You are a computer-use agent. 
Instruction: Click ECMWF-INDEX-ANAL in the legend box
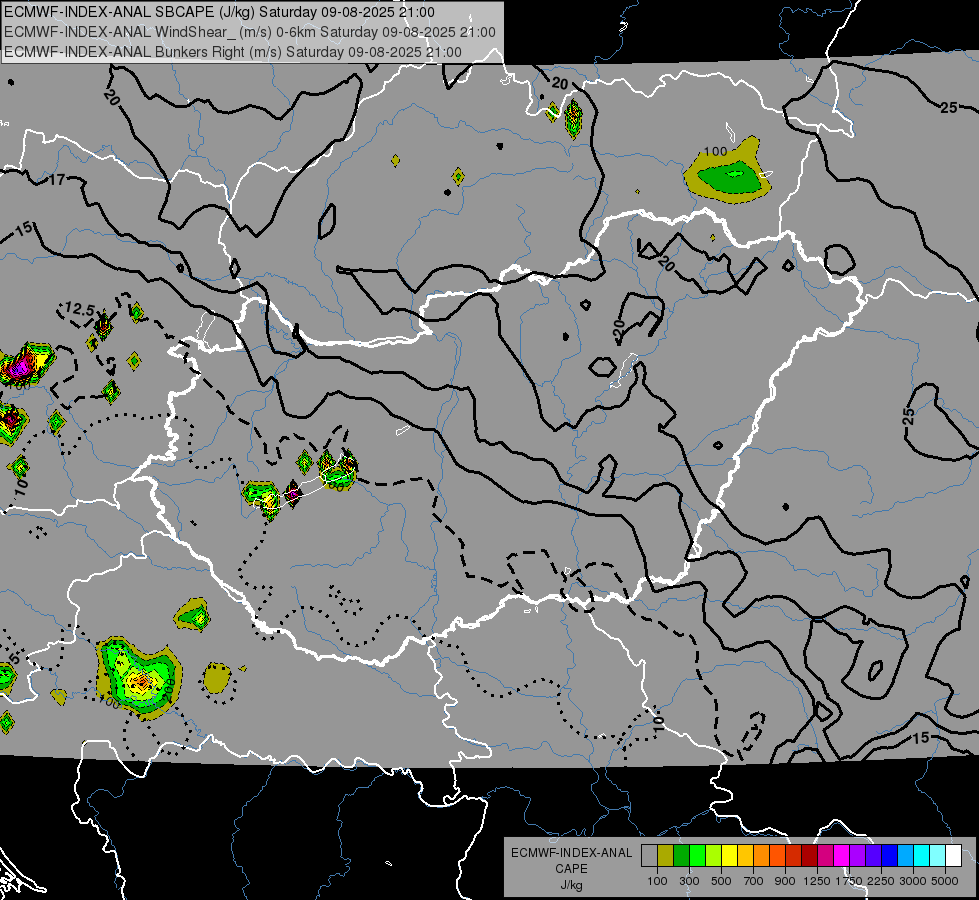point(571,853)
